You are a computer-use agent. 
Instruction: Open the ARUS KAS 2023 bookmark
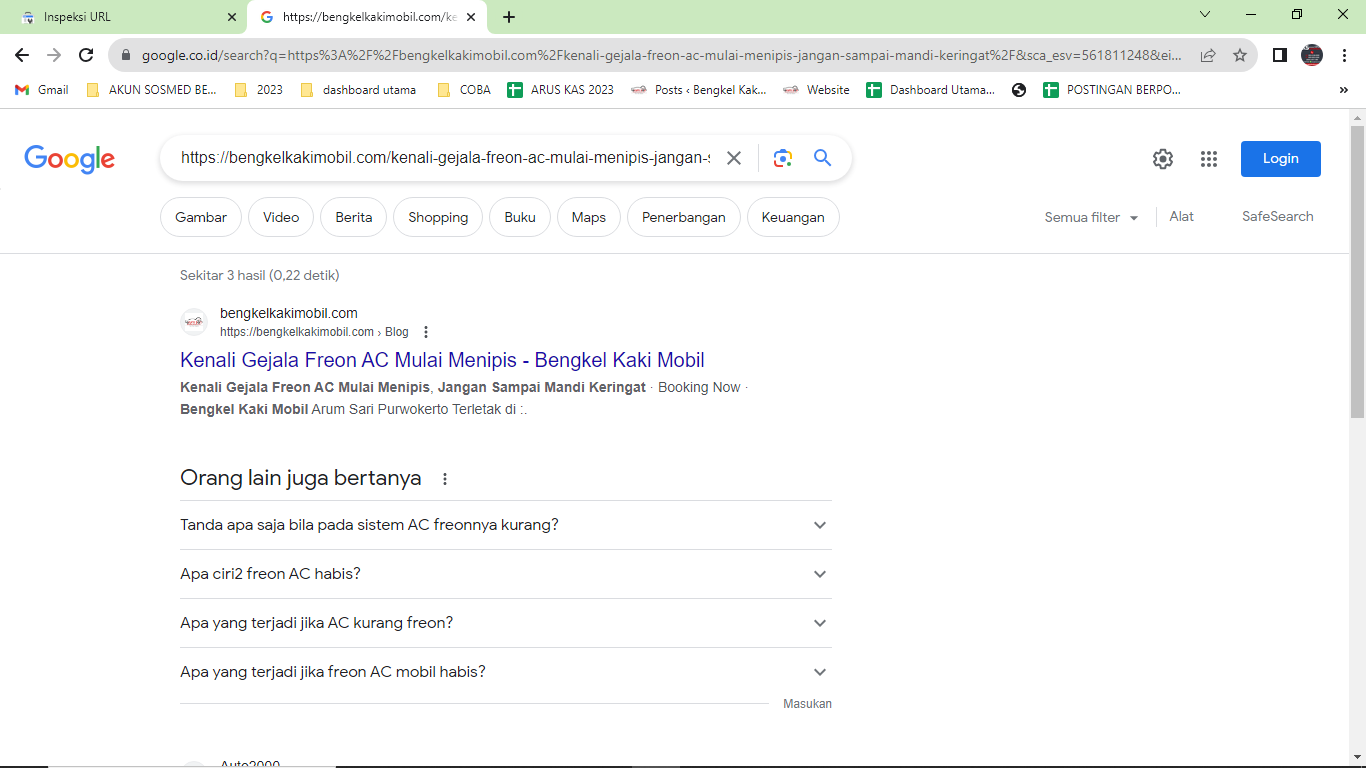click(x=561, y=90)
